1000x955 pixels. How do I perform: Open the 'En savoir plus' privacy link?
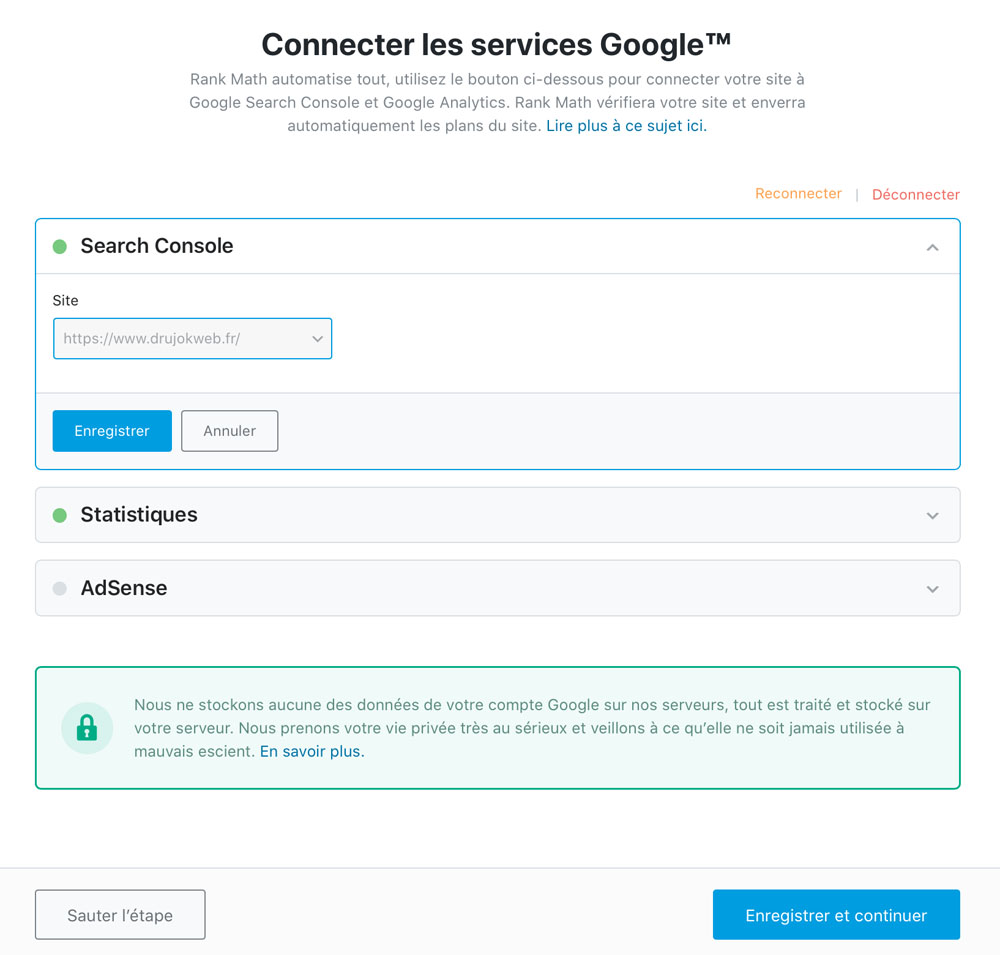pyautogui.click(x=312, y=751)
